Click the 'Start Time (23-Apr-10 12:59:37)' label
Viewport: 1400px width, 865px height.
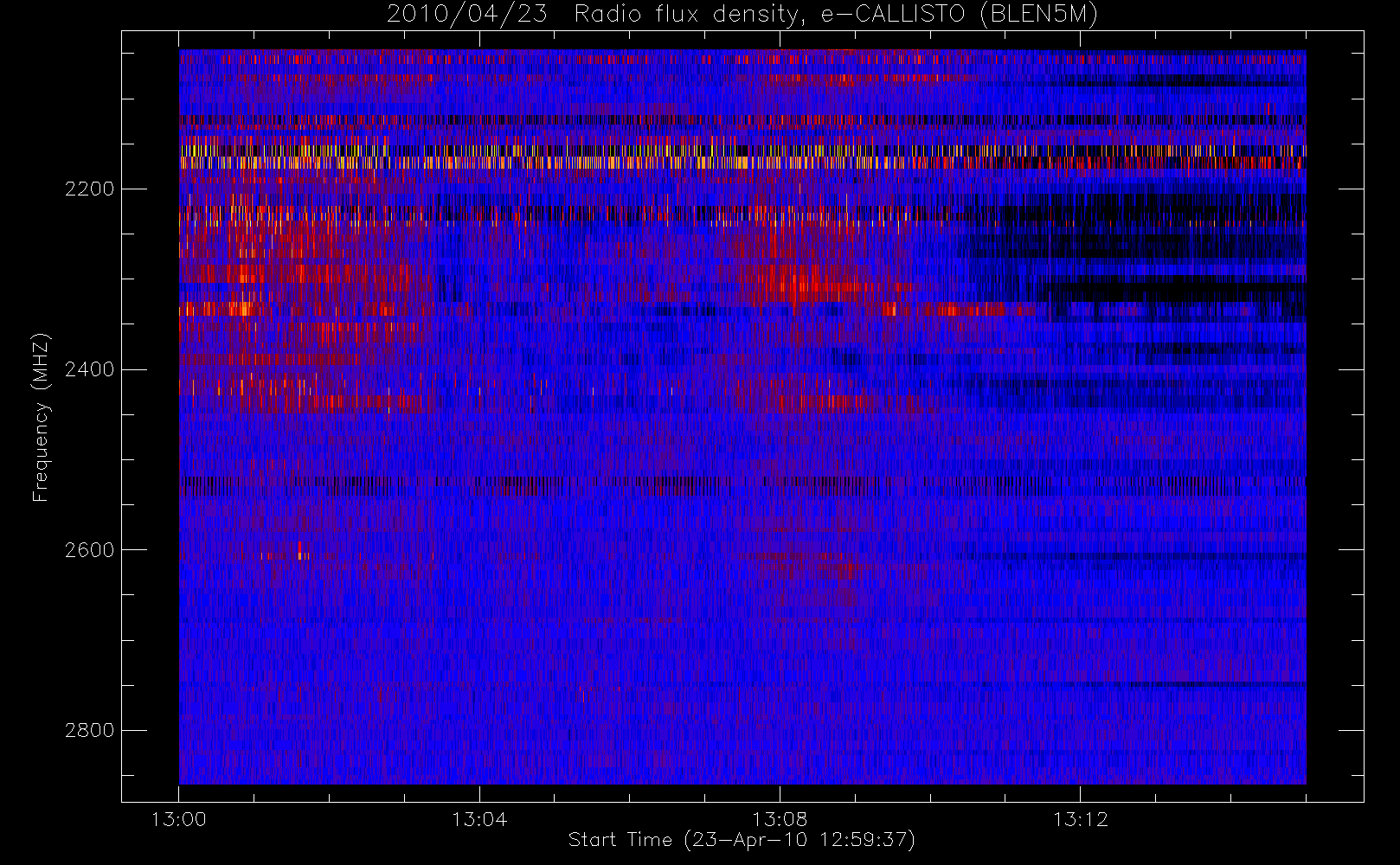click(742, 840)
